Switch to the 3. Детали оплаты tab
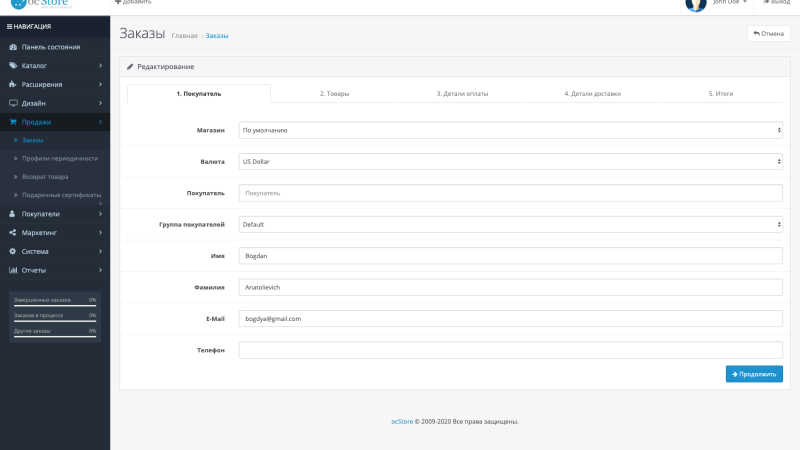The image size is (800, 450). (462, 94)
